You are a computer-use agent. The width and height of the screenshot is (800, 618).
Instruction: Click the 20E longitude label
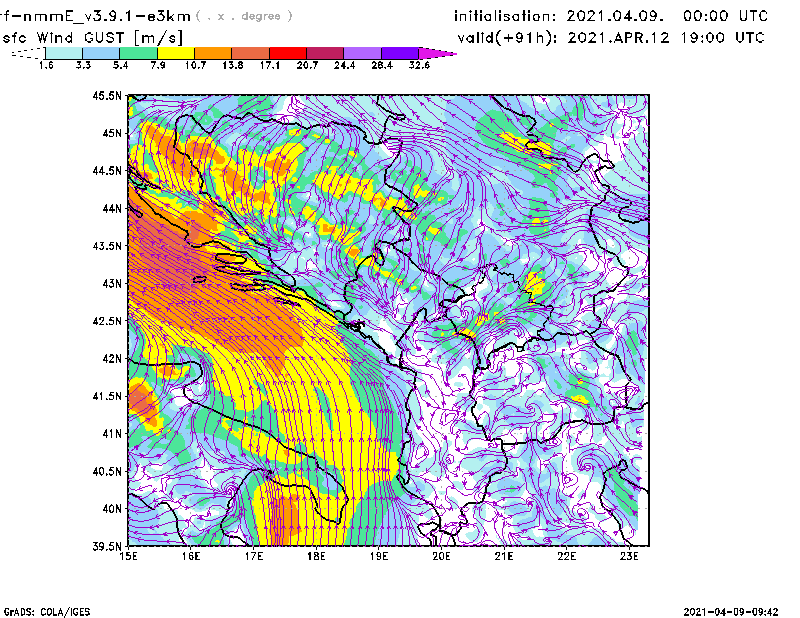click(441, 556)
